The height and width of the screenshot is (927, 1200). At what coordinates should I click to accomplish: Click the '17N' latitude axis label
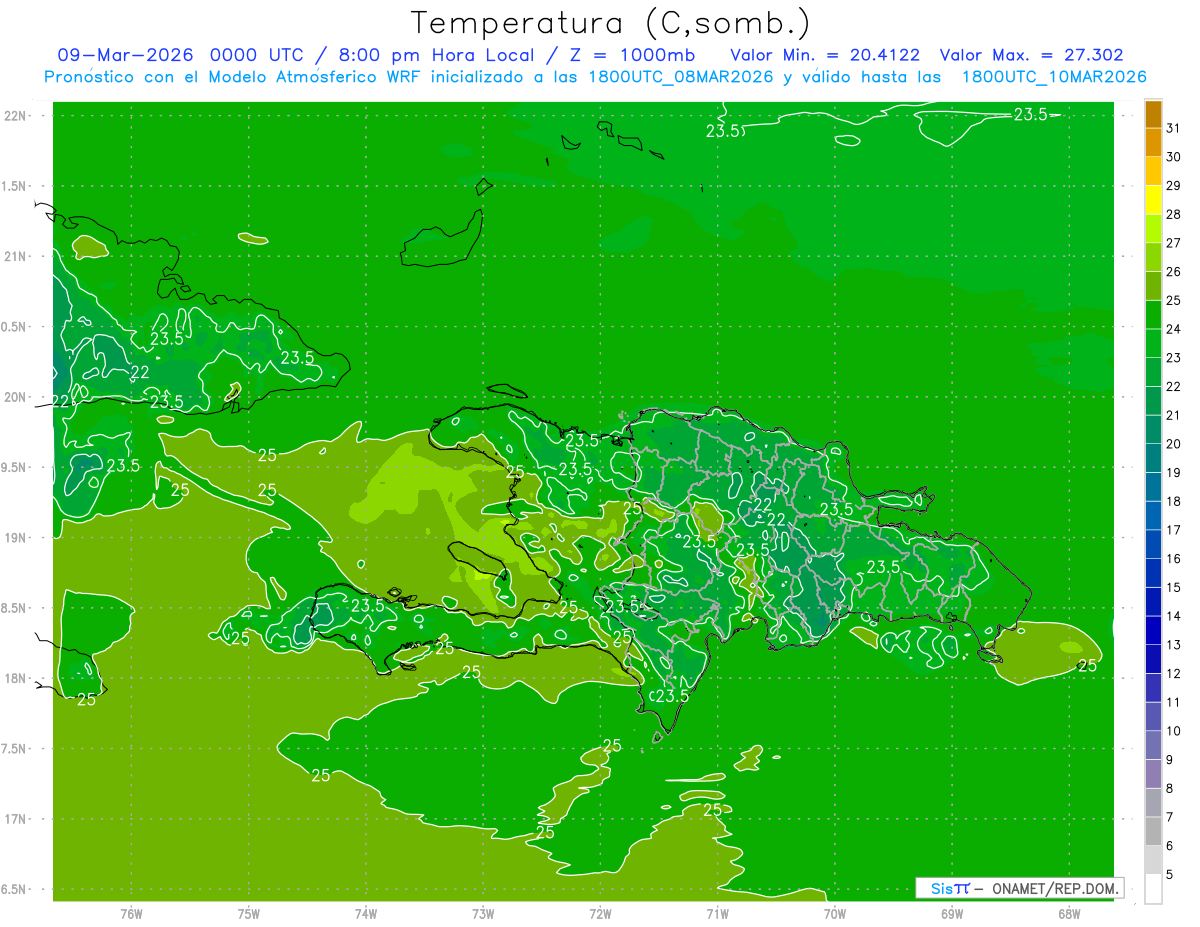(x=14, y=819)
